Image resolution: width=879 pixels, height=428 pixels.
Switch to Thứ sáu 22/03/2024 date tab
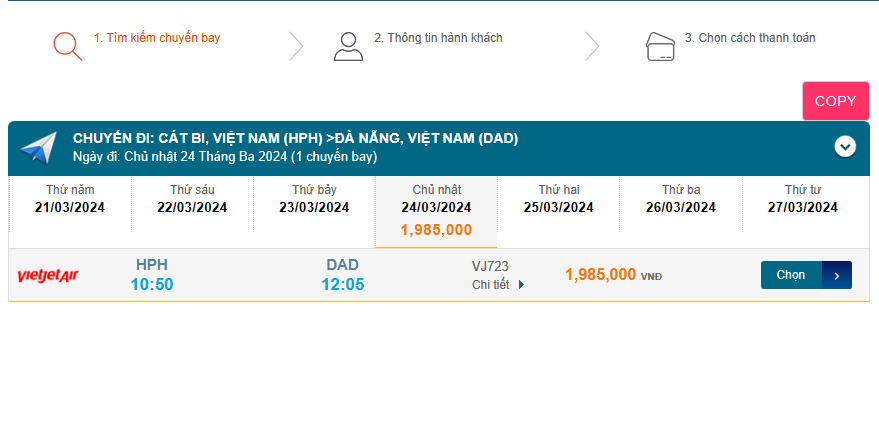pyautogui.click(x=192, y=199)
